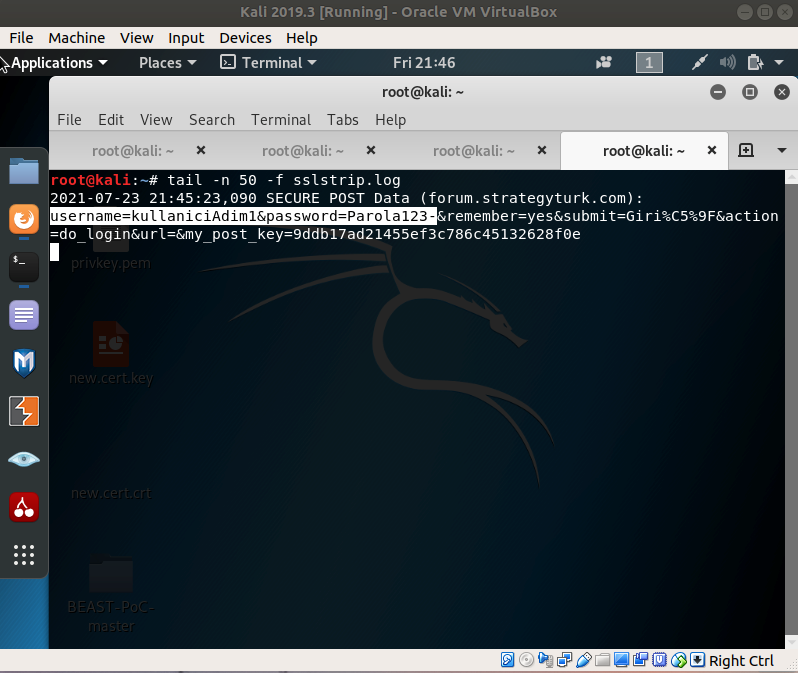The height and width of the screenshot is (673, 798).
Task: Click the VirtualBox mouse integration icon
Action: tap(679, 660)
